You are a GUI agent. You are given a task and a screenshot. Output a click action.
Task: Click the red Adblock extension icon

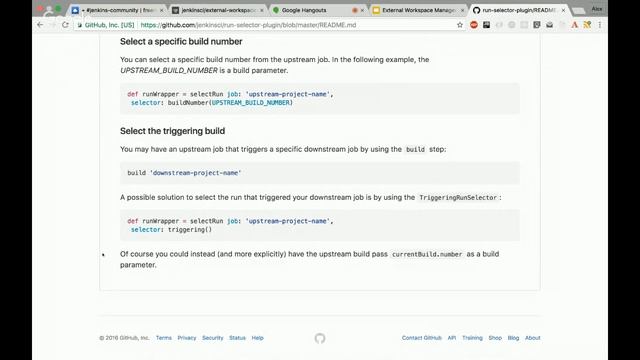pos(474,25)
